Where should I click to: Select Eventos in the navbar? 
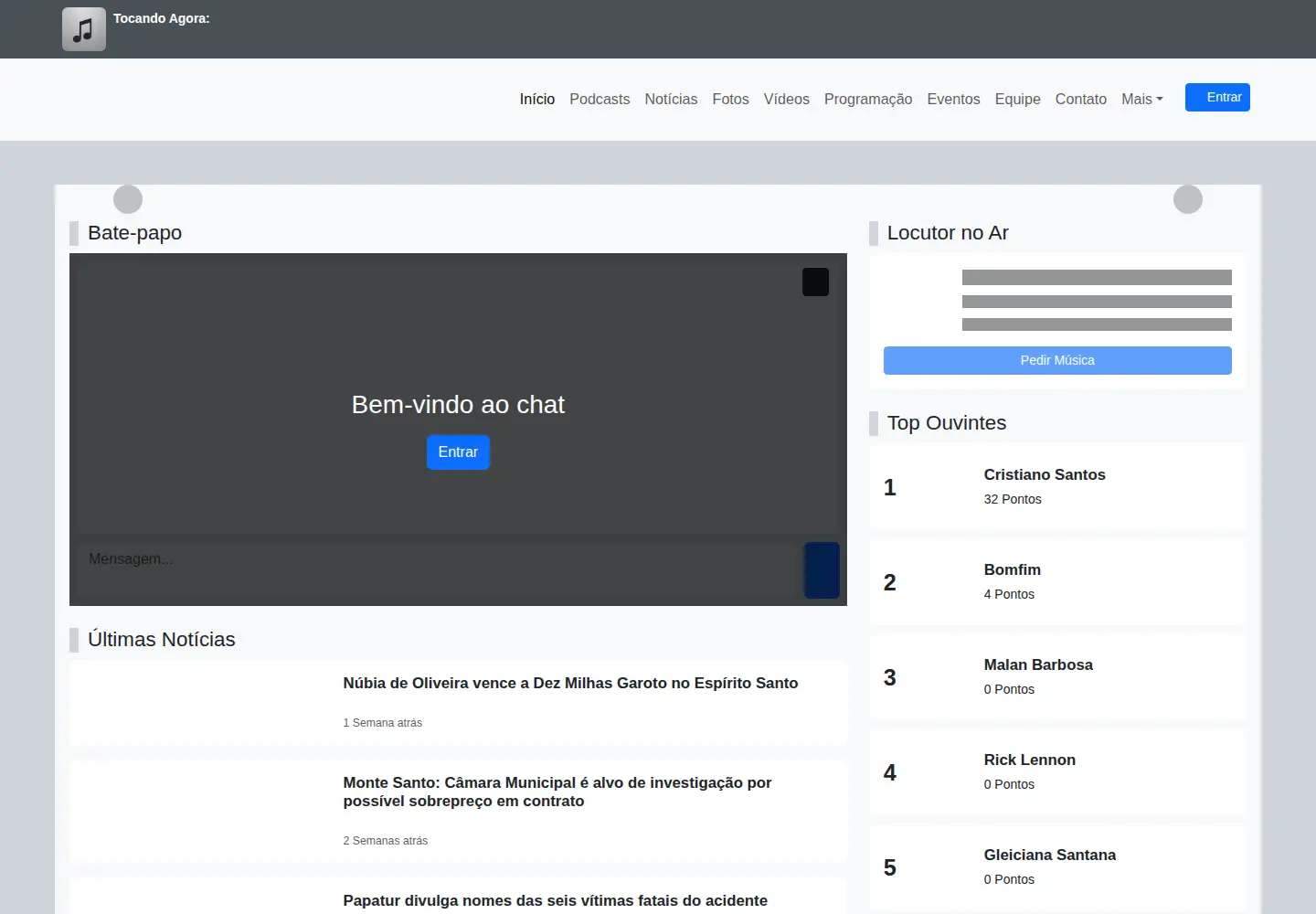(x=953, y=99)
